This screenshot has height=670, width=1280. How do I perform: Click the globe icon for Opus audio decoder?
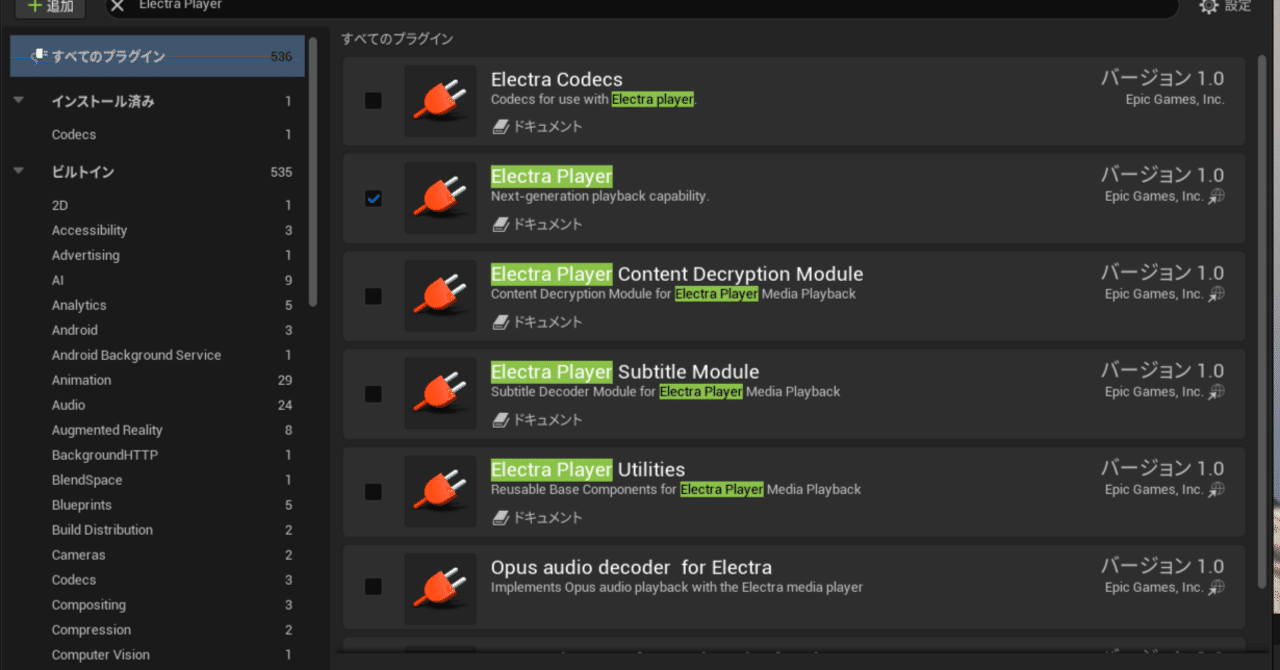(x=1217, y=587)
